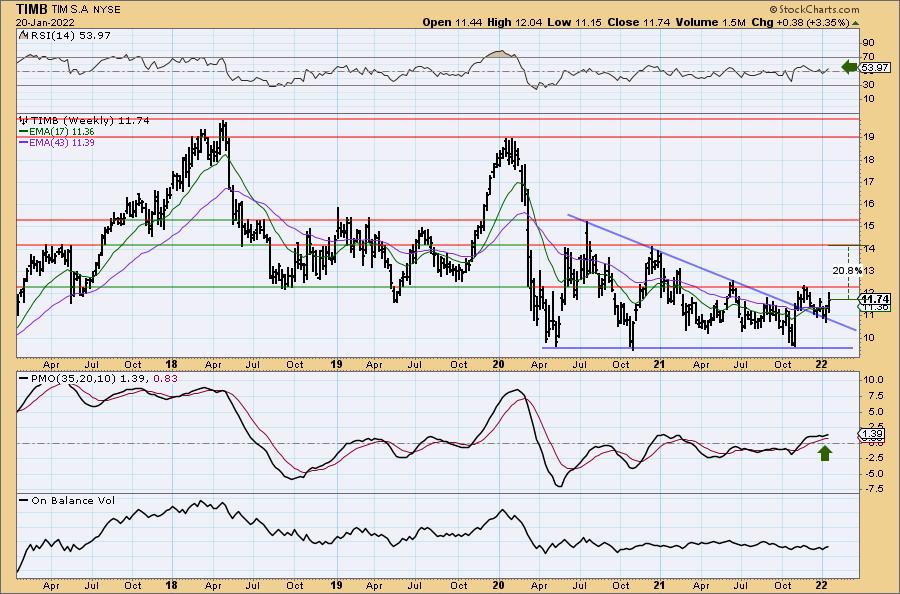Select the Open 11.44 value
900x594 pixels.
(453, 22)
